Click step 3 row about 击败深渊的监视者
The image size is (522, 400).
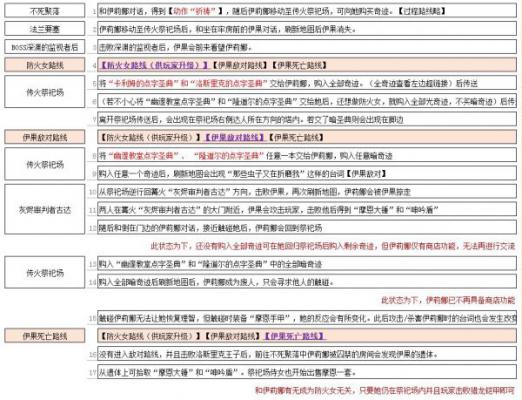click(x=307, y=47)
